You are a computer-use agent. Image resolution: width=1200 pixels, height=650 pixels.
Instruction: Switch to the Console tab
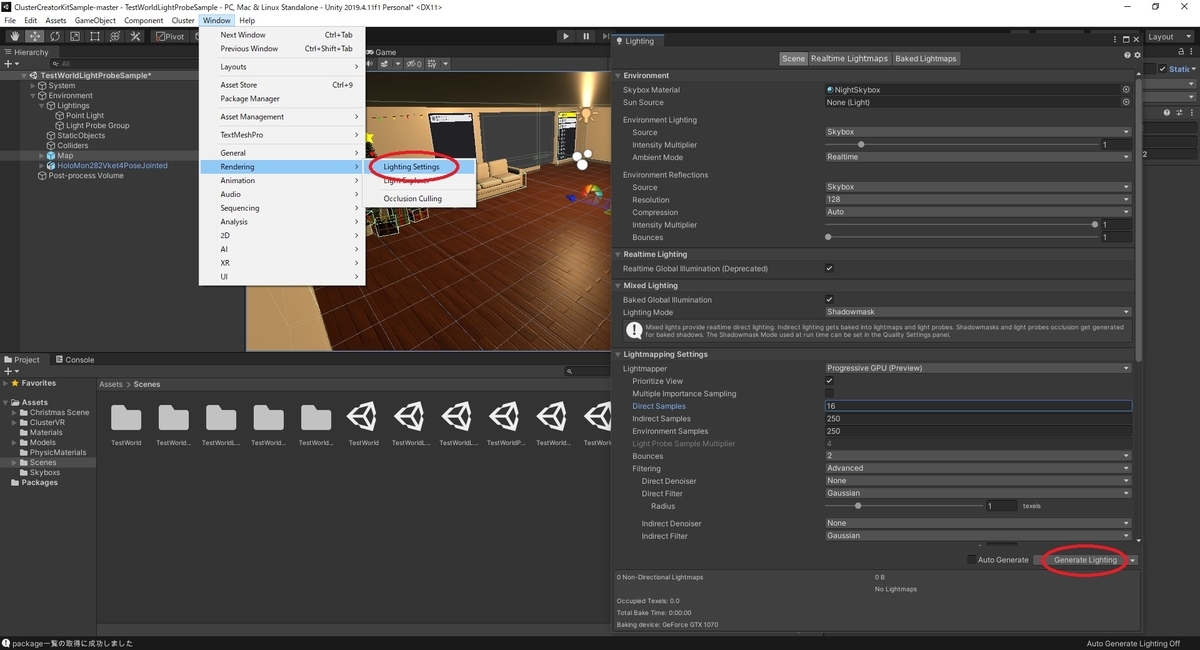click(x=74, y=360)
